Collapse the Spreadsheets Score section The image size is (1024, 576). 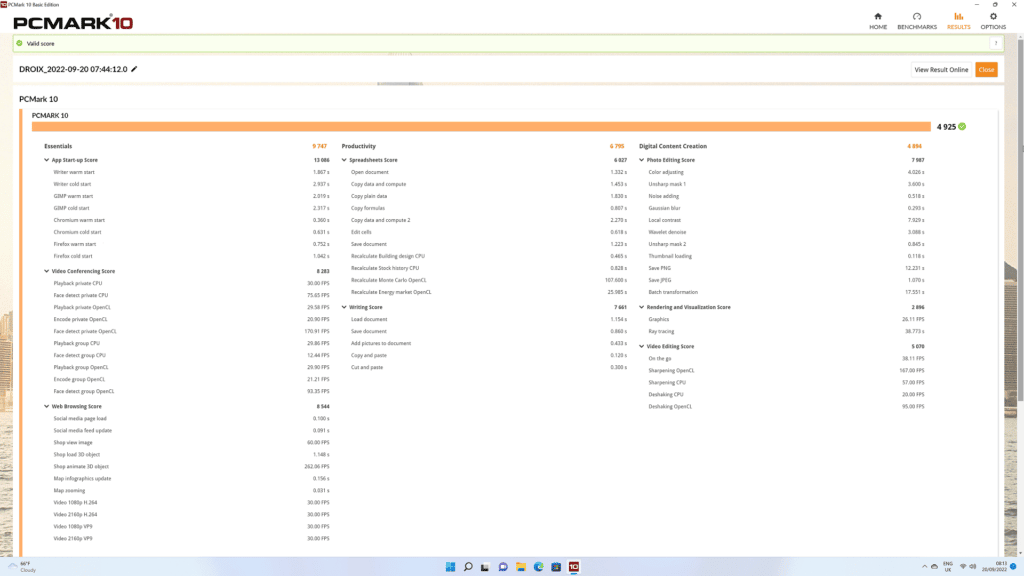point(344,160)
